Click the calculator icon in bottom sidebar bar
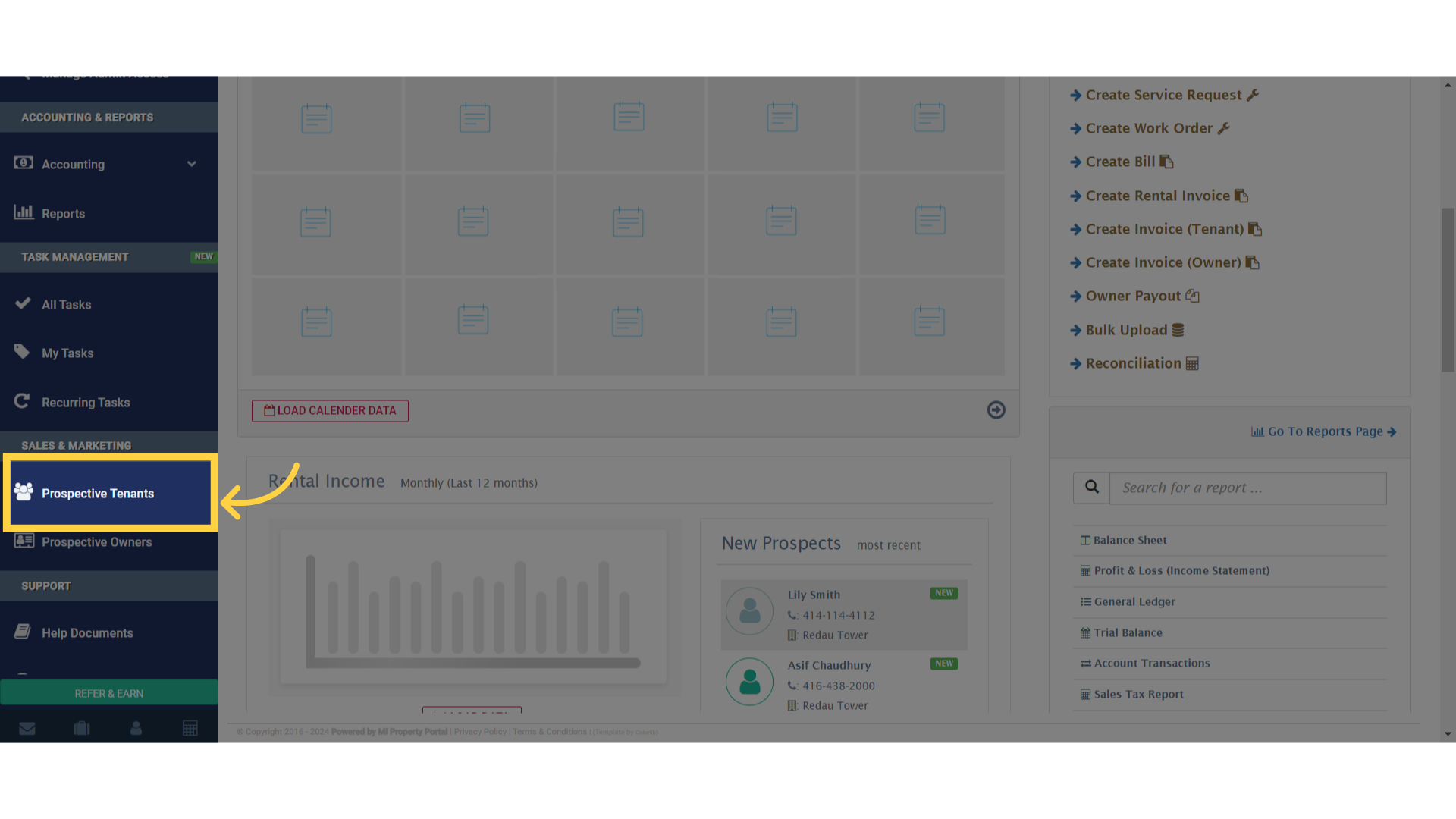This screenshot has height=819, width=1456. pyautogui.click(x=190, y=729)
